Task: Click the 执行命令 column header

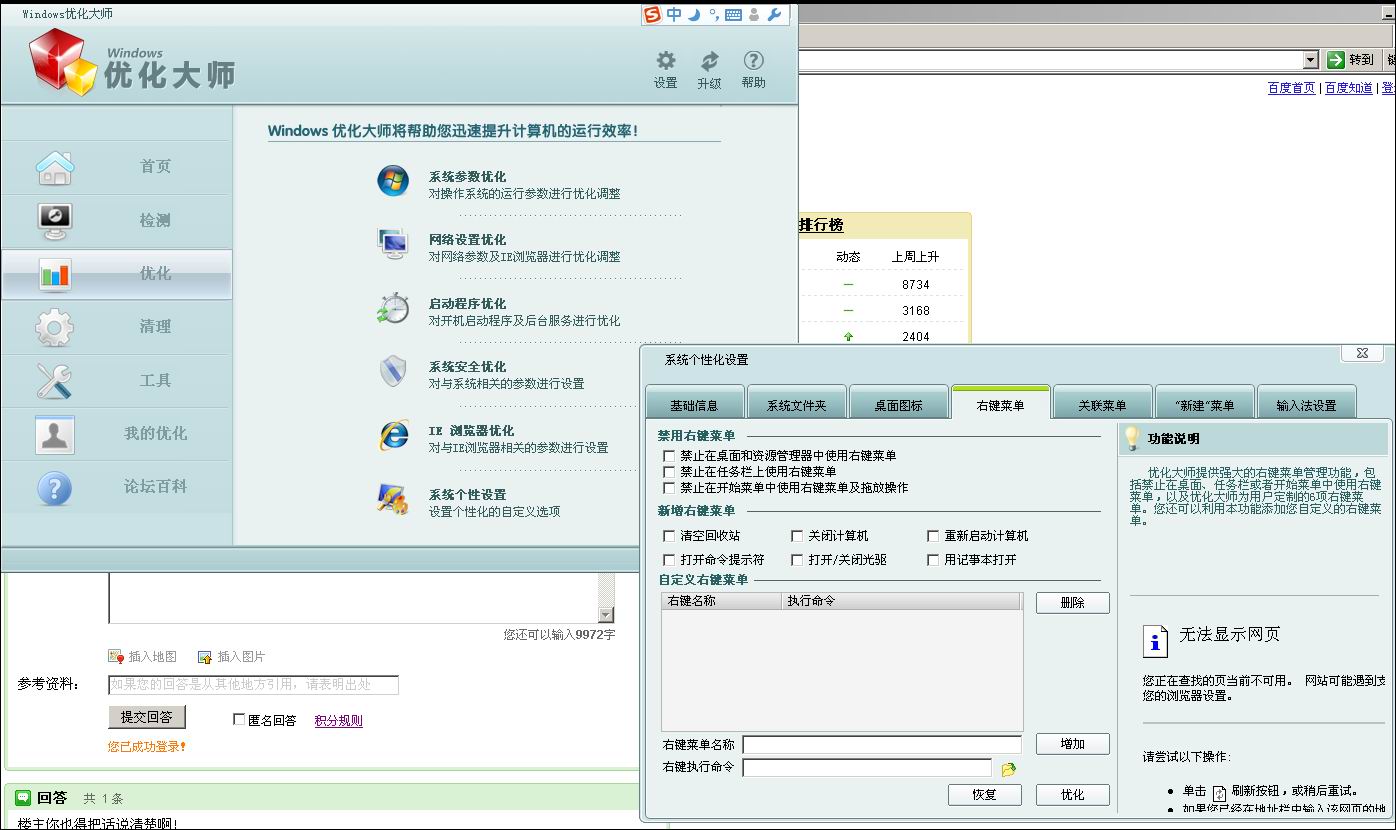Action: tap(901, 601)
